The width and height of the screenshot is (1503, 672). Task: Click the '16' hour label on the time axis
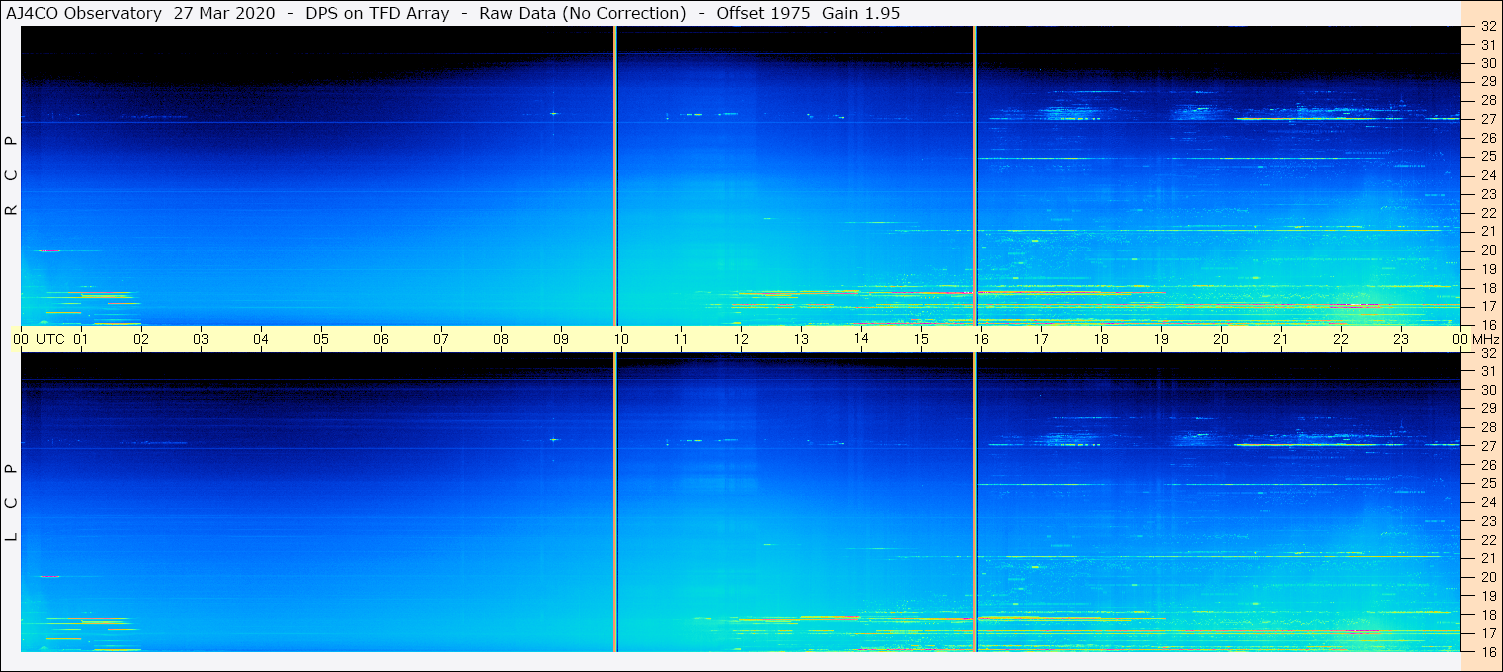[981, 339]
